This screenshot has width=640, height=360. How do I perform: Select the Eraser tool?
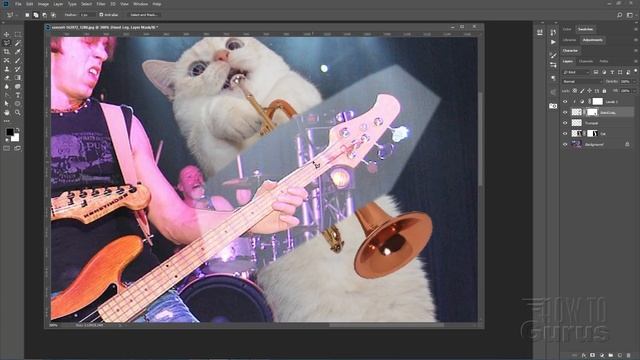click(7, 78)
